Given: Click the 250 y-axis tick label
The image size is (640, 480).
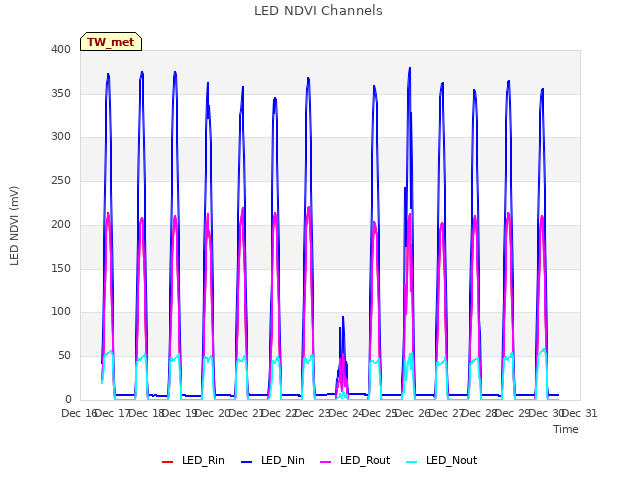Looking at the screenshot, I should tap(61, 180).
